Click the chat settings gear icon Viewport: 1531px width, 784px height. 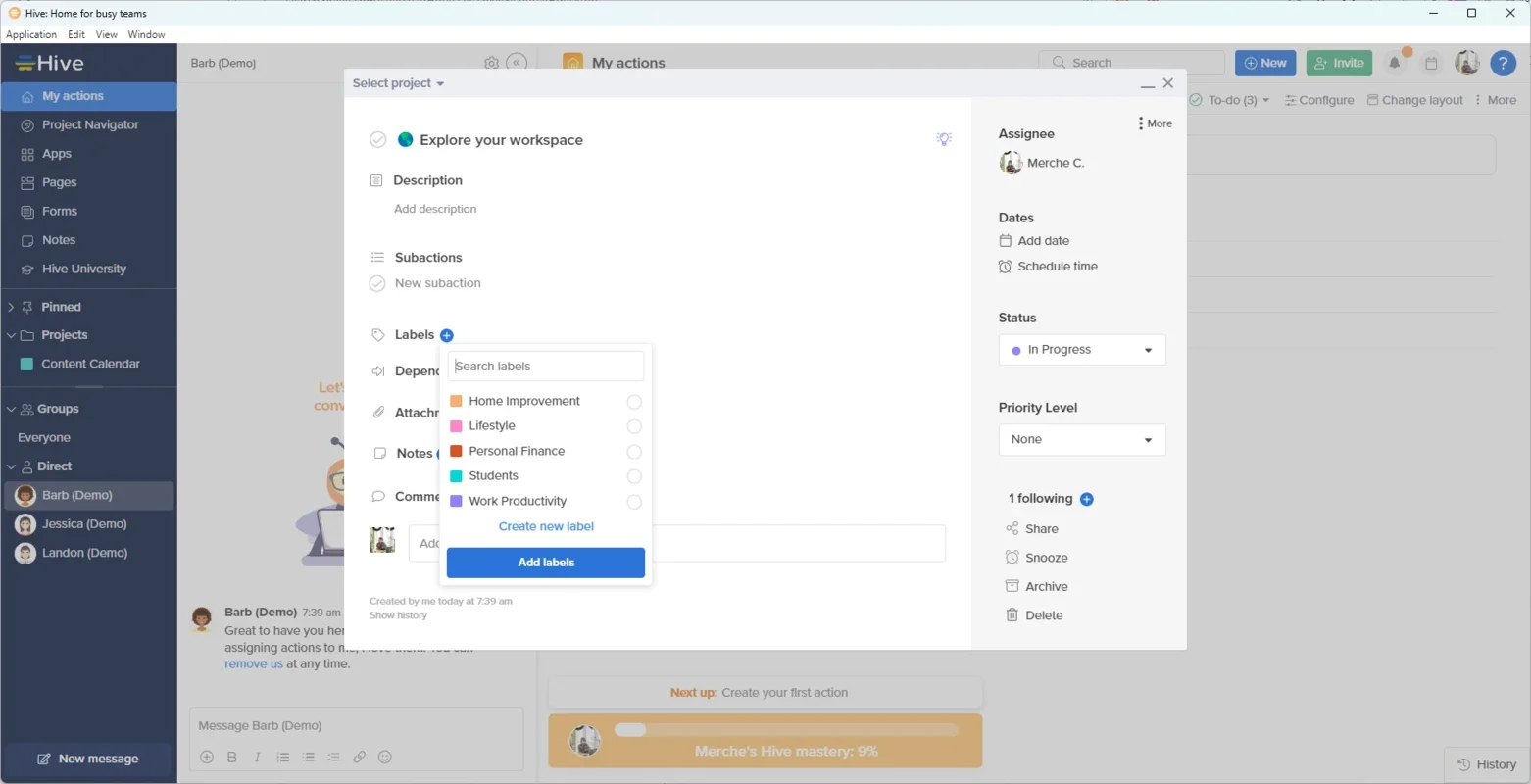491,63
